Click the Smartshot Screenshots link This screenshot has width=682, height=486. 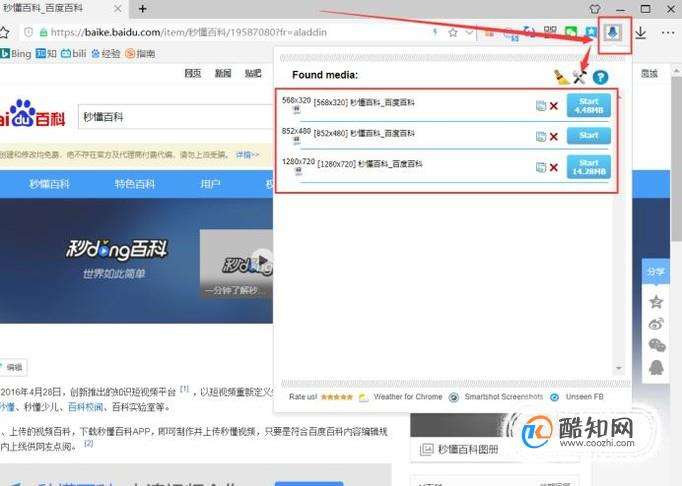(x=503, y=397)
